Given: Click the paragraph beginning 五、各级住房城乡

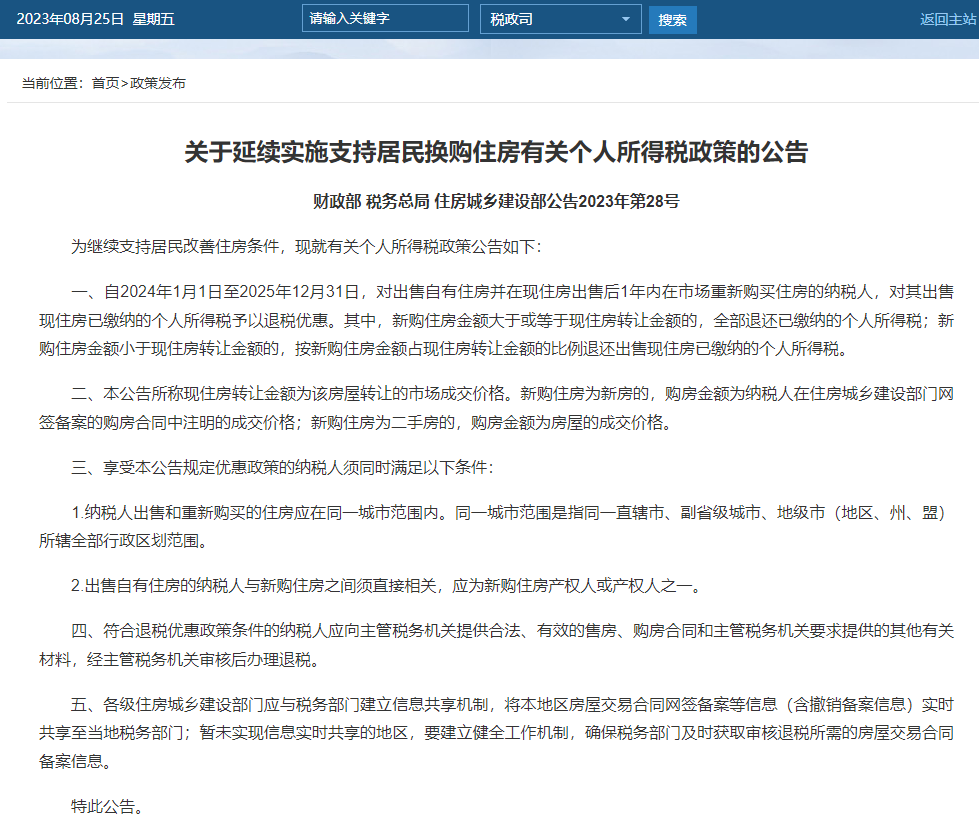Looking at the screenshot, I should [496, 733].
